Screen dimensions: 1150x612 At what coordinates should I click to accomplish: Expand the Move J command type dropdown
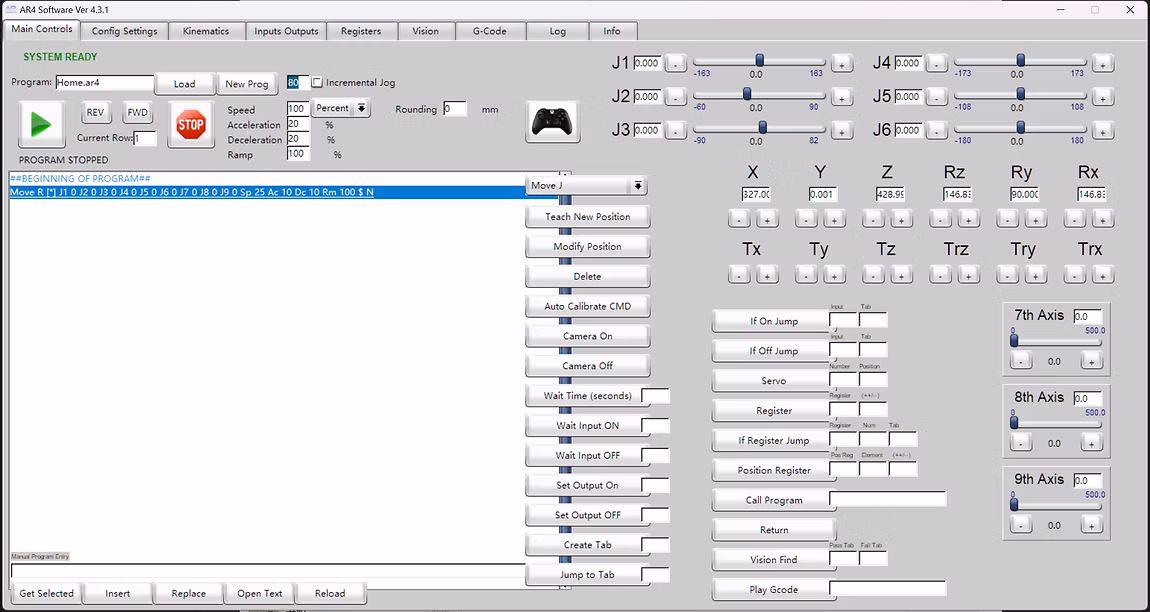click(x=586, y=186)
